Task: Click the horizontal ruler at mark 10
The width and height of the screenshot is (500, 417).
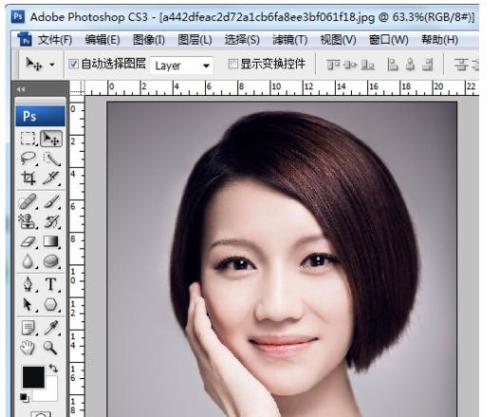Action: click(x=276, y=87)
